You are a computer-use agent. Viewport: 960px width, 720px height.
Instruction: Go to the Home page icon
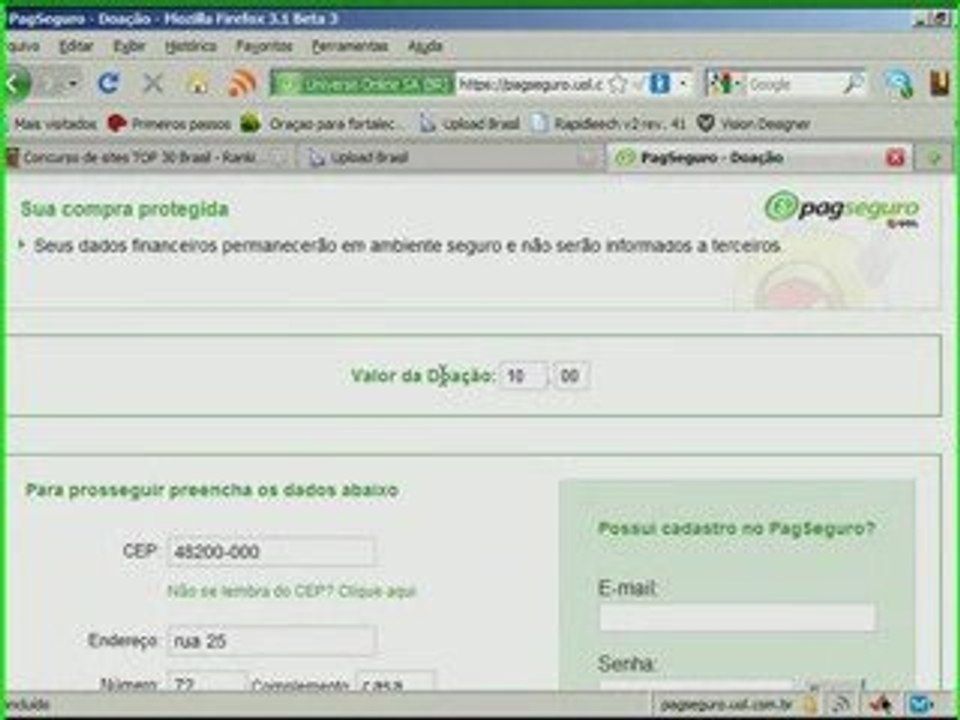198,83
